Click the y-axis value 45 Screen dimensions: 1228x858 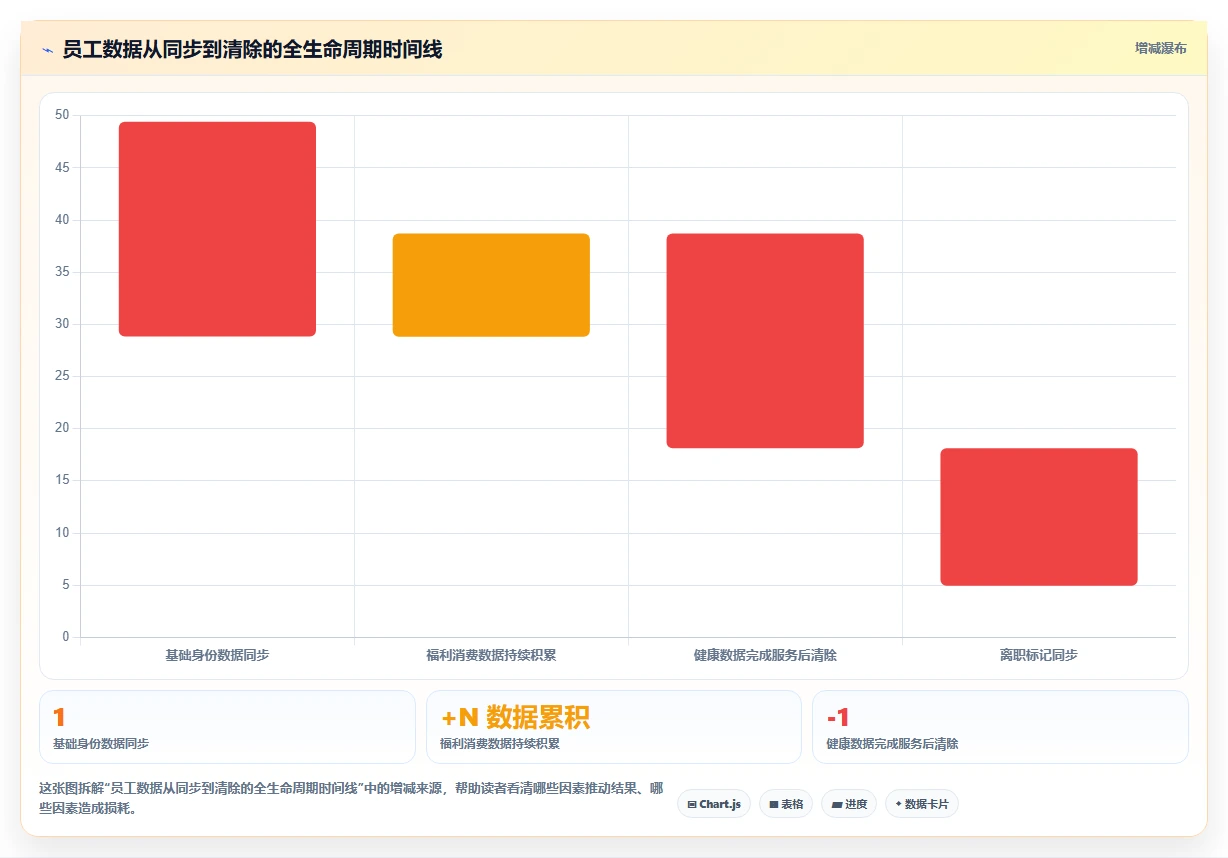(62, 167)
